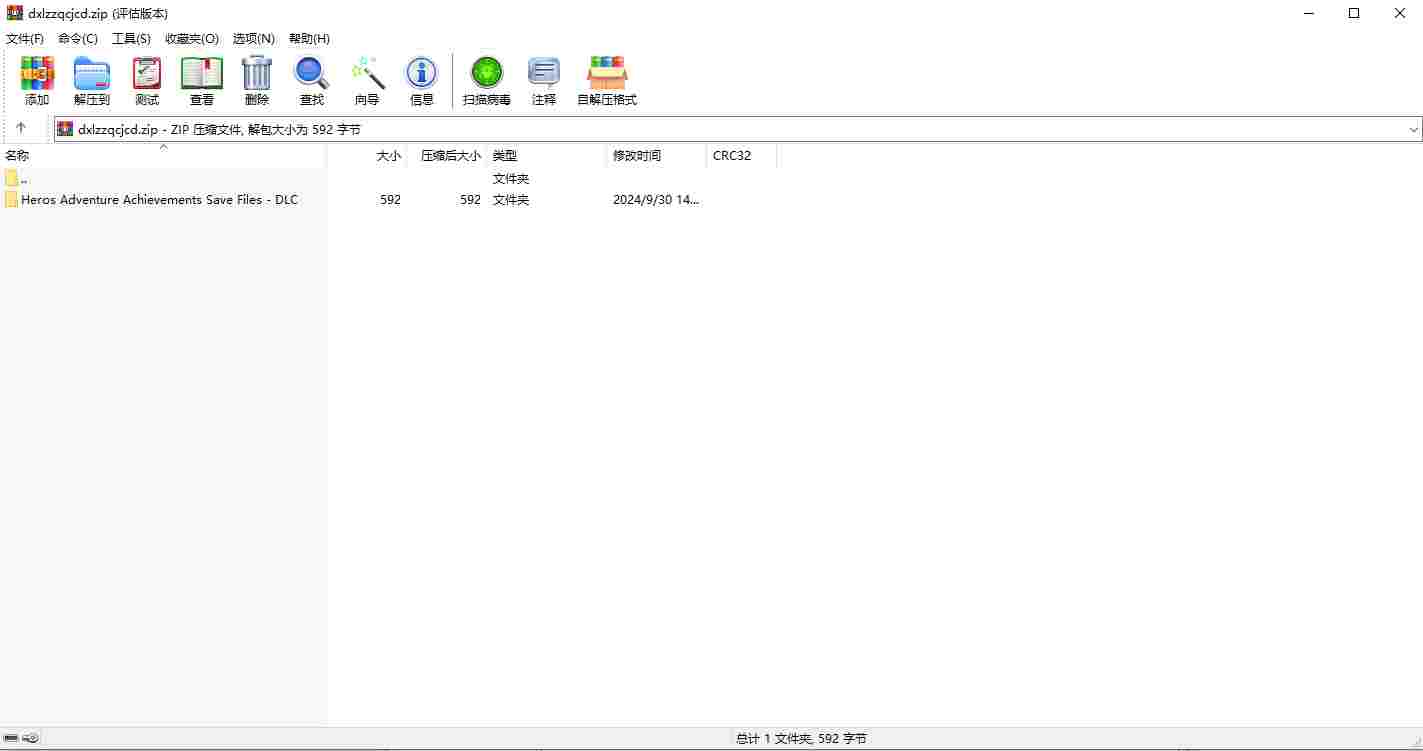Image resolution: width=1423 pixels, height=751 pixels.
Task: Sort by 名称 column header
Action: 163,156
